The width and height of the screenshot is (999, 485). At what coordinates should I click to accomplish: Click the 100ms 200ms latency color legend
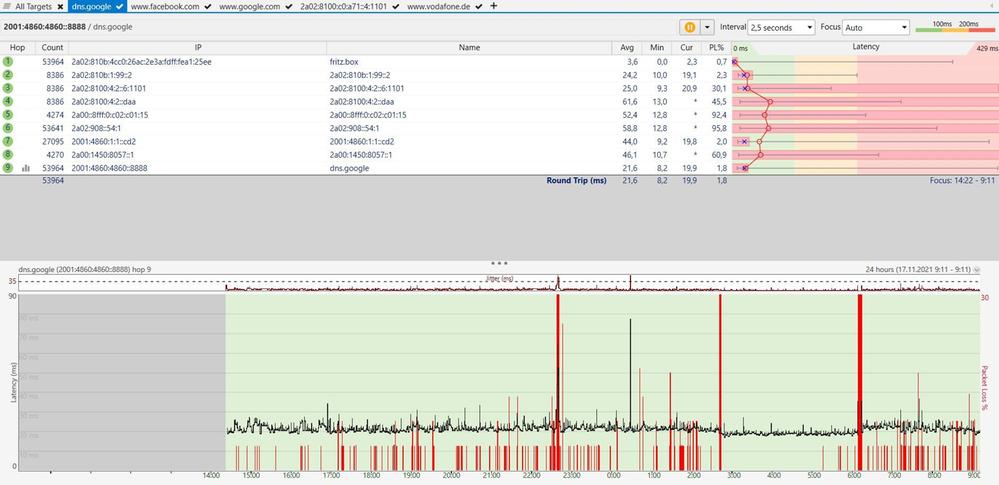coord(955,27)
